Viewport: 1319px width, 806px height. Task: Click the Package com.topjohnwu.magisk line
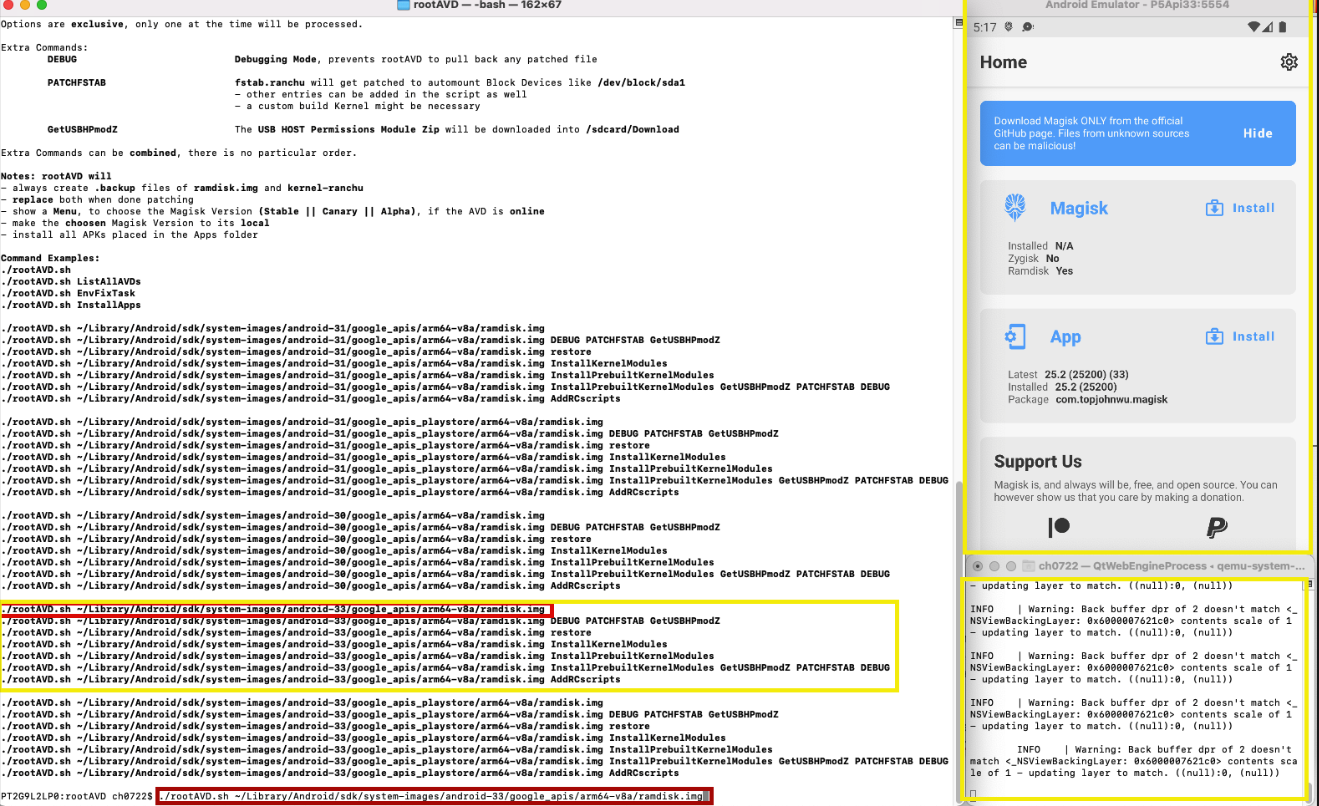click(1087, 399)
